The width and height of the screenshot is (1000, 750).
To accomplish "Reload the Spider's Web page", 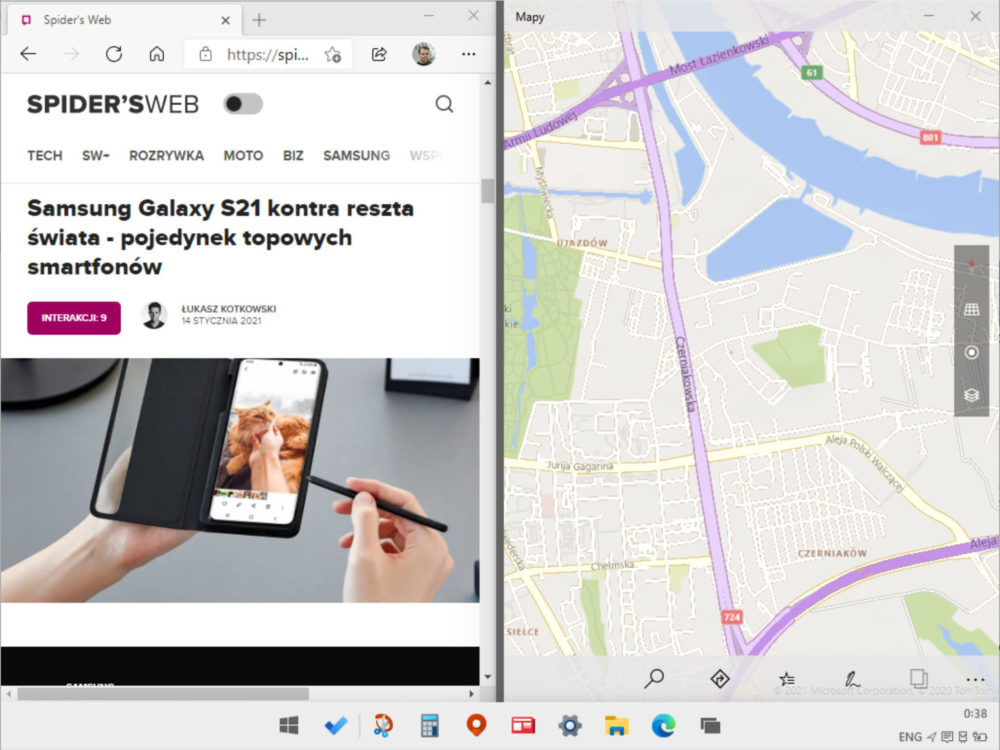I will [x=114, y=54].
